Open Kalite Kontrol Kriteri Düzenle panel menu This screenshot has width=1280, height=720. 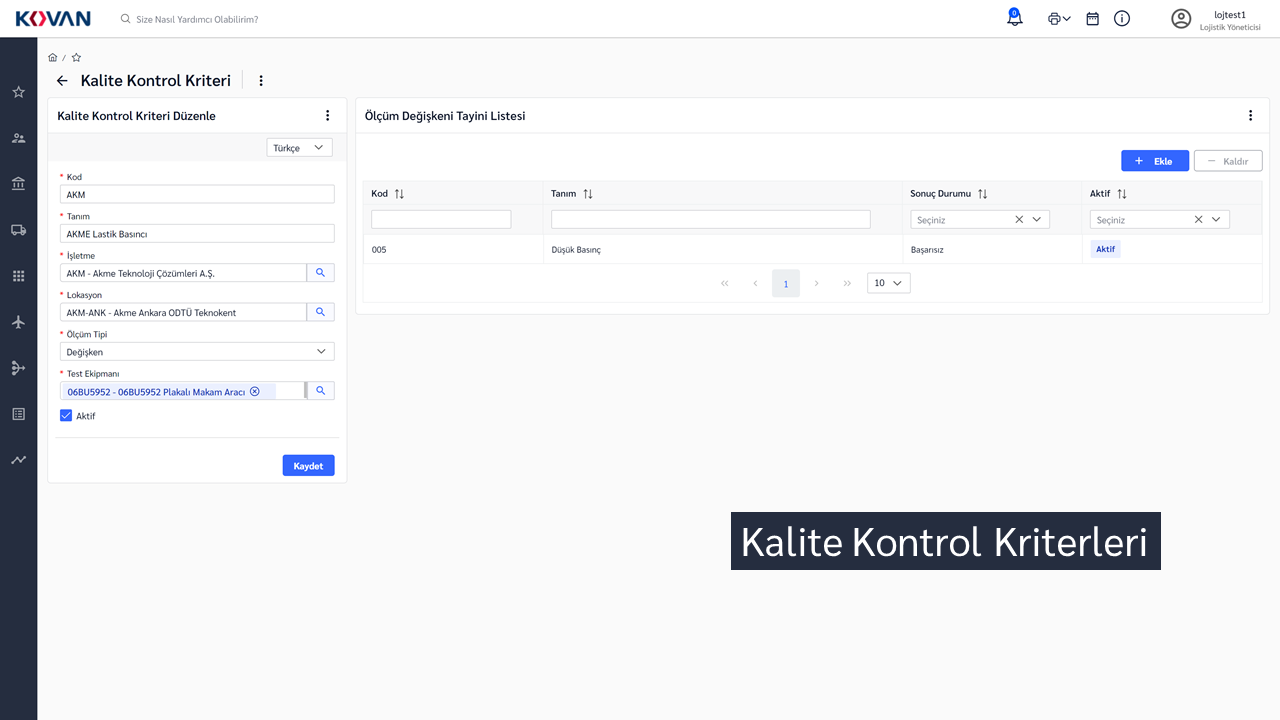tap(327, 116)
